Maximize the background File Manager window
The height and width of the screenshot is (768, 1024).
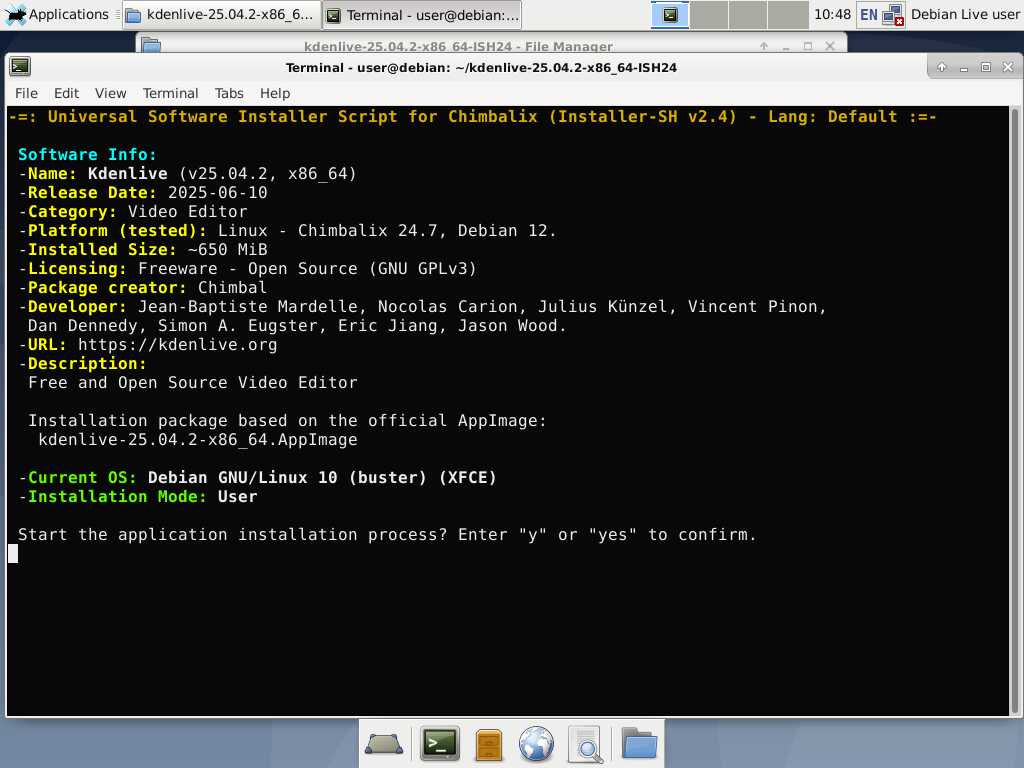tap(808, 46)
